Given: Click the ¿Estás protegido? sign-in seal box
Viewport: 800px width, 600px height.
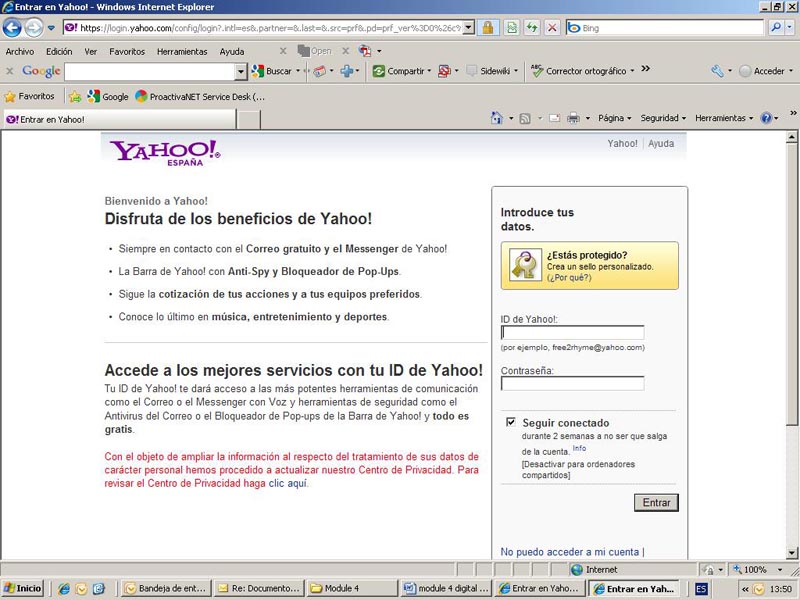Looking at the screenshot, I should click(x=589, y=266).
